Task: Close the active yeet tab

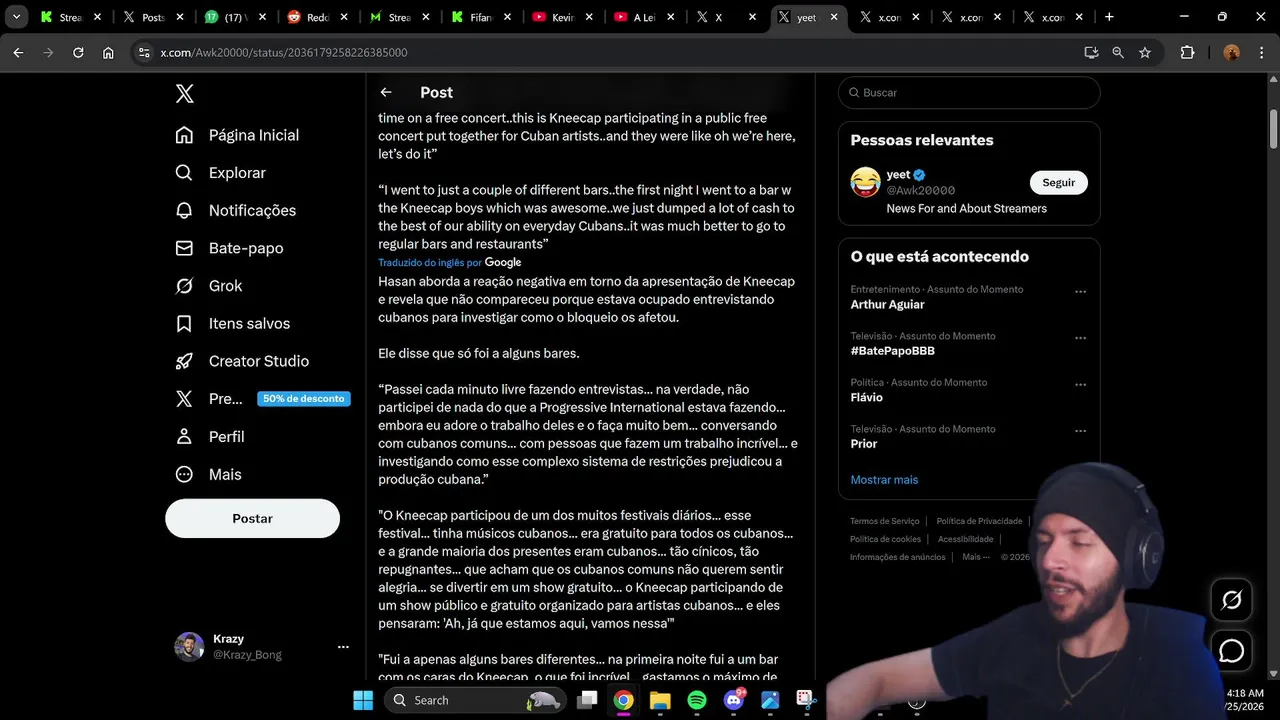Action: (x=834, y=17)
